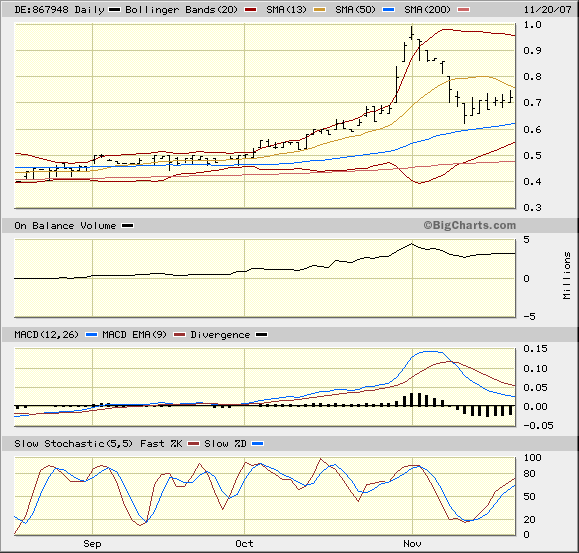Click the 11/20/07 date label
This screenshot has width=579, height=553.
coord(548,10)
